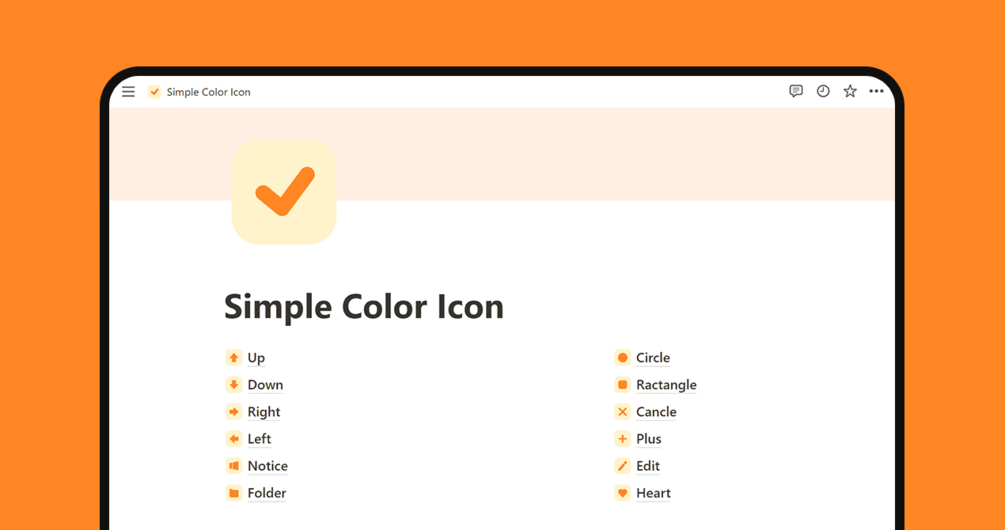Click the large checkmark page icon
The width and height of the screenshot is (1005, 530).
284,192
